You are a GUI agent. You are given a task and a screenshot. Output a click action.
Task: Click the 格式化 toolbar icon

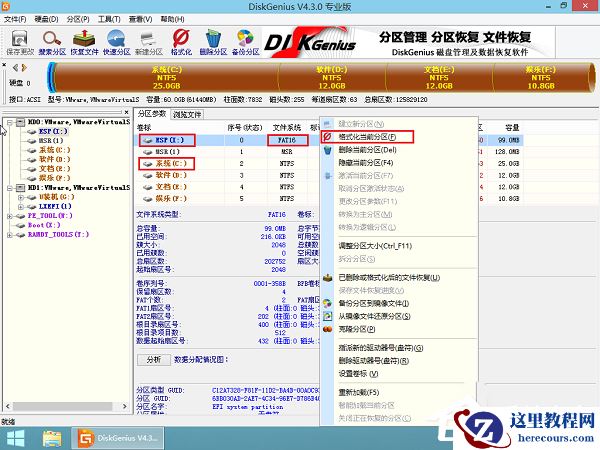181,42
